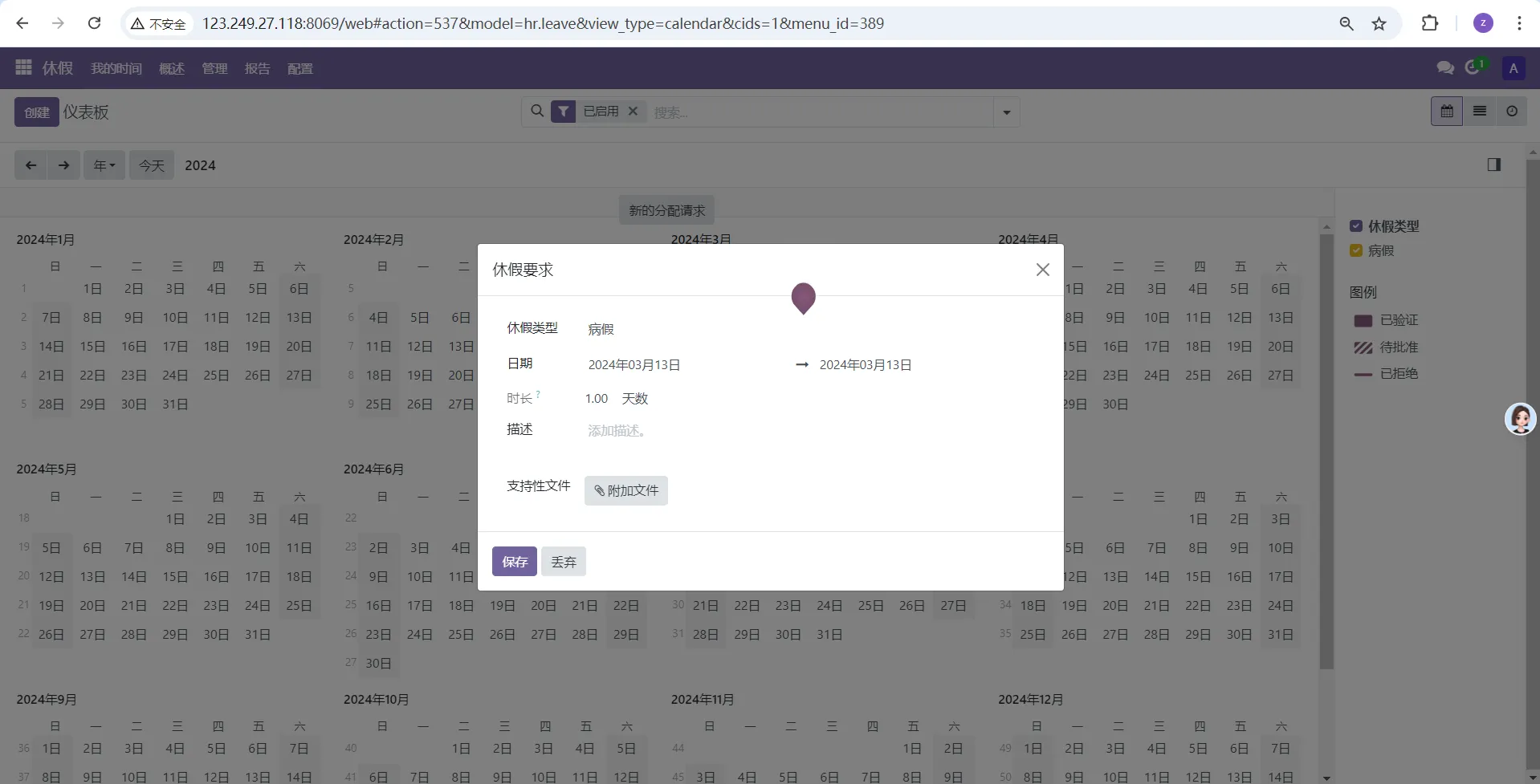Click the 附加文件 button

pos(626,490)
